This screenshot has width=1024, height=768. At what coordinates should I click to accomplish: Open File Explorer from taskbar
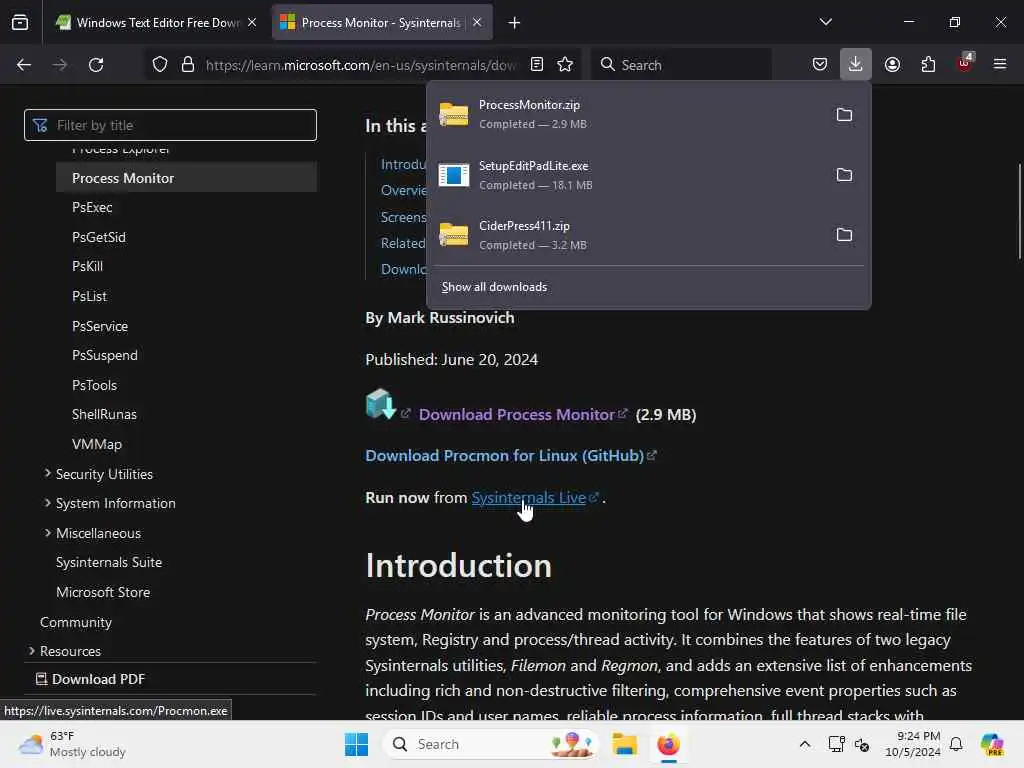pyautogui.click(x=624, y=744)
